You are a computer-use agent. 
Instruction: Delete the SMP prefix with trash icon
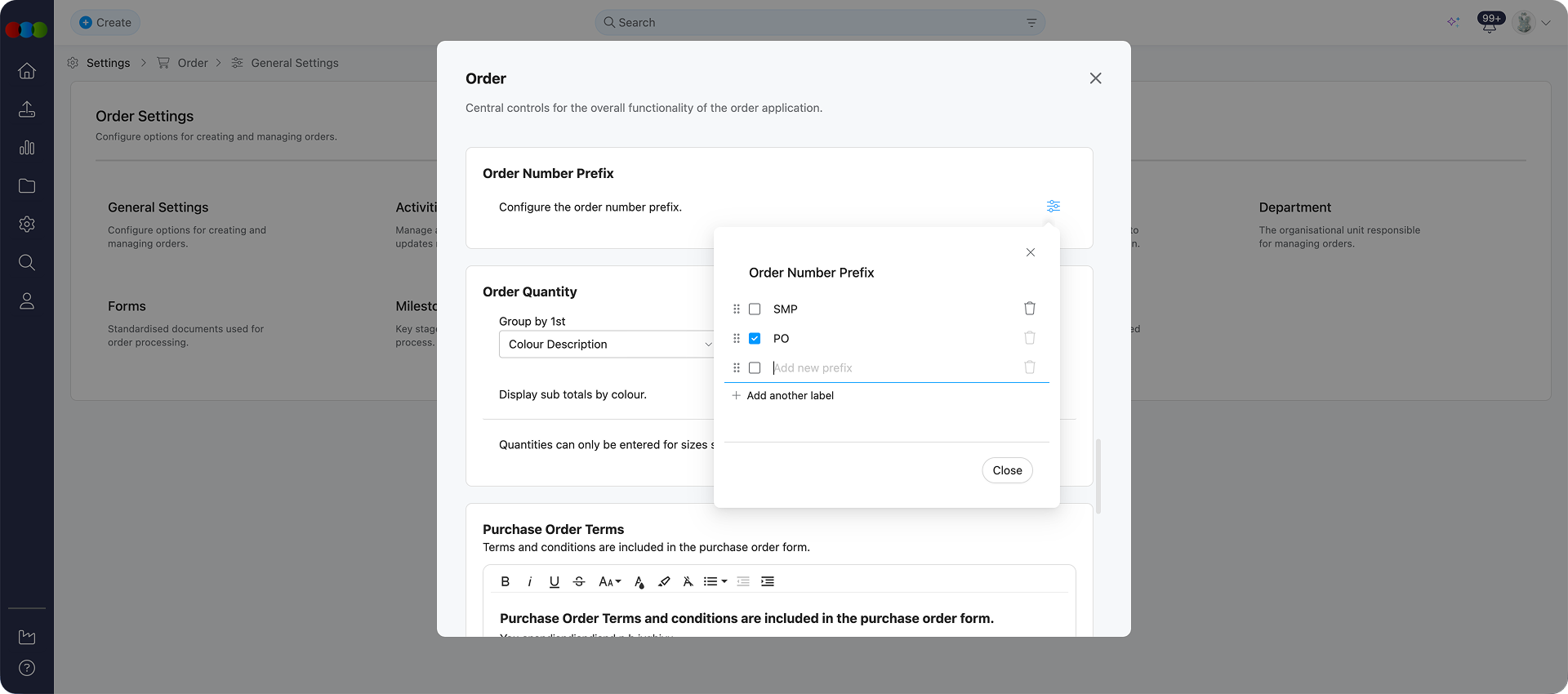pyautogui.click(x=1029, y=309)
